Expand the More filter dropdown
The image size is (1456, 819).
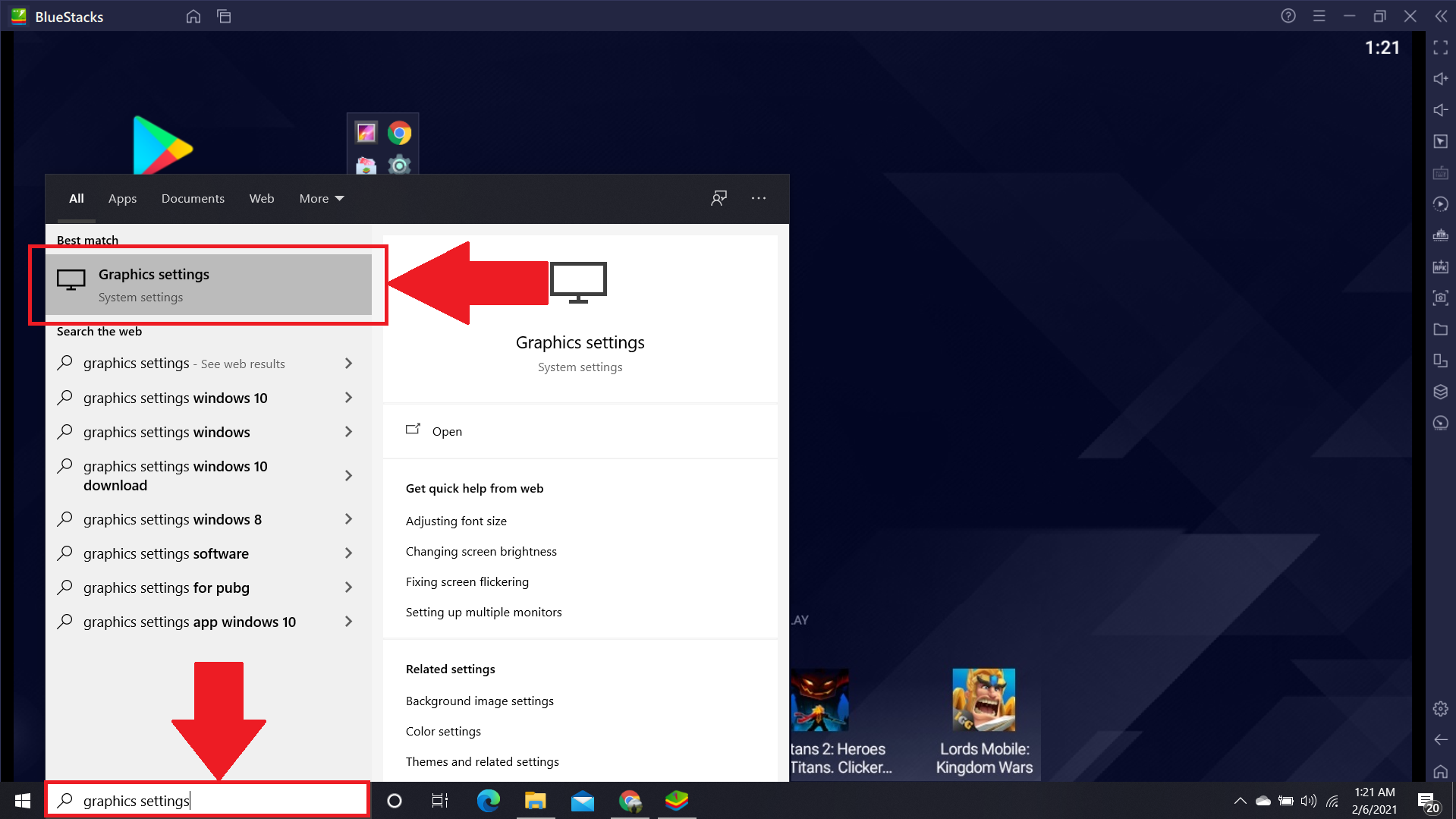click(x=322, y=198)
